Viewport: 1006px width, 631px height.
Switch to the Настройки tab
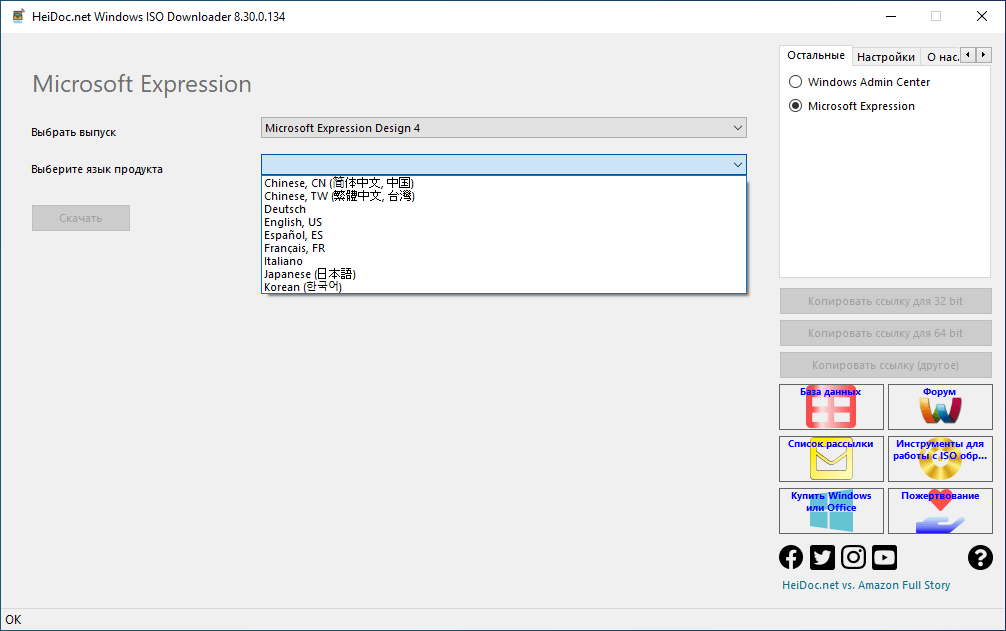[x=886, y=57]
